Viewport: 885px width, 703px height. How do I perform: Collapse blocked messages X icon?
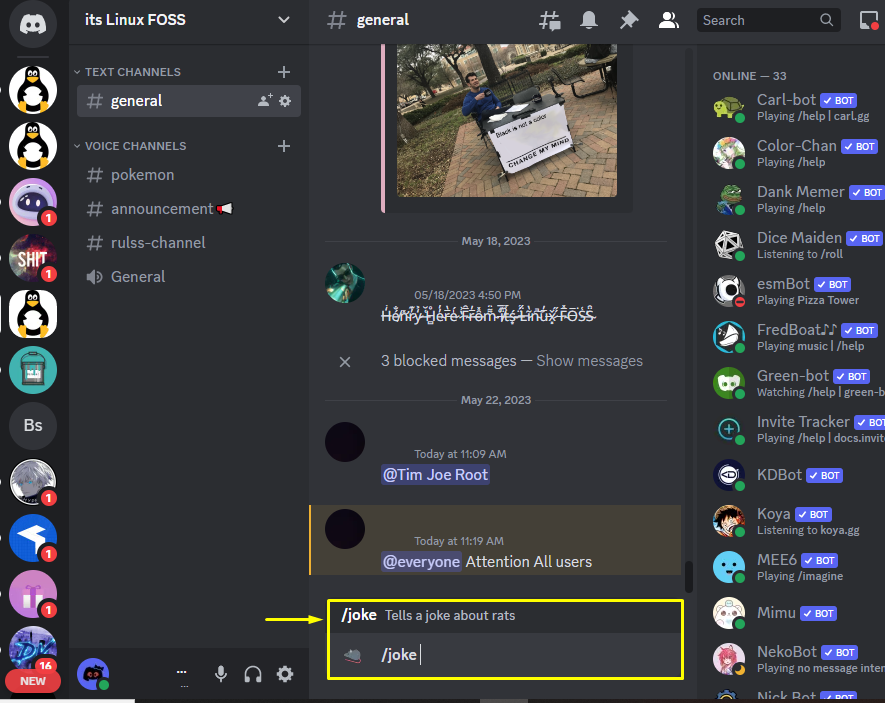point(345,362)
